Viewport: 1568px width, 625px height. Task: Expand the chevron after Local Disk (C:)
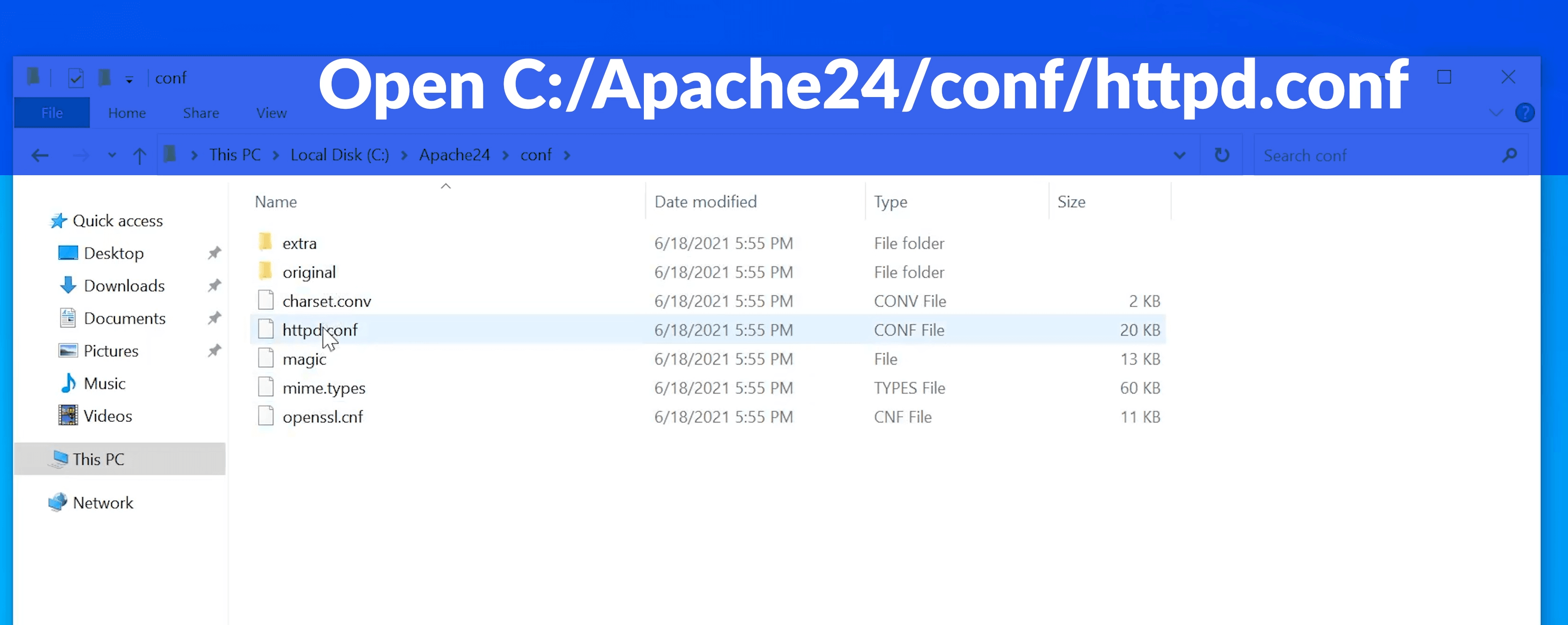pyautogui.click(x=404, y=156)
